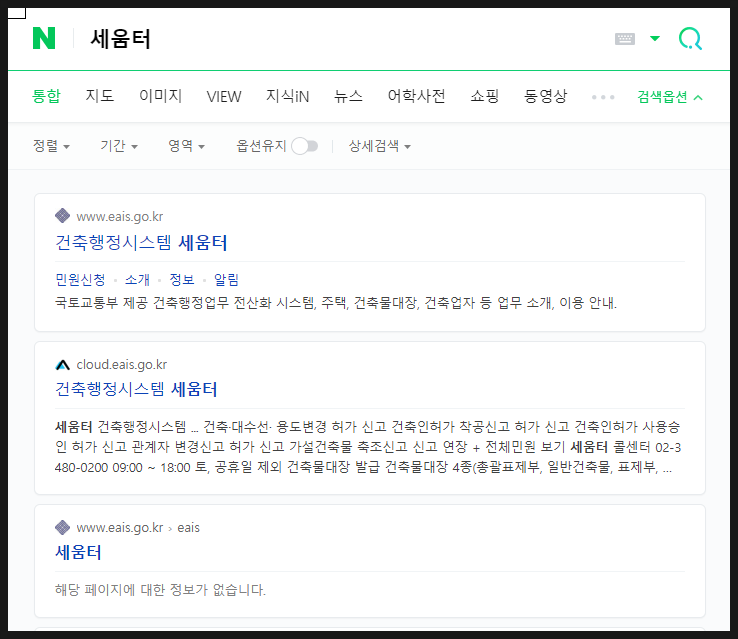Screen dimensions: 738x639
Task: Open the third result titled 세움터
Action: tap(78, 552)
